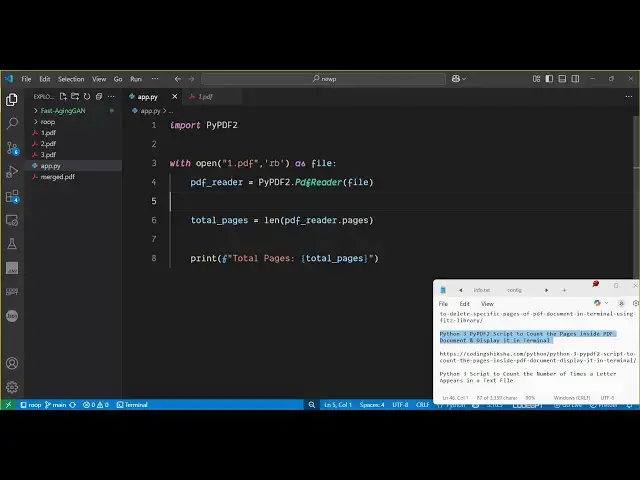
Task: Toggle the primary side bar
Action: (x=549, y=78)
